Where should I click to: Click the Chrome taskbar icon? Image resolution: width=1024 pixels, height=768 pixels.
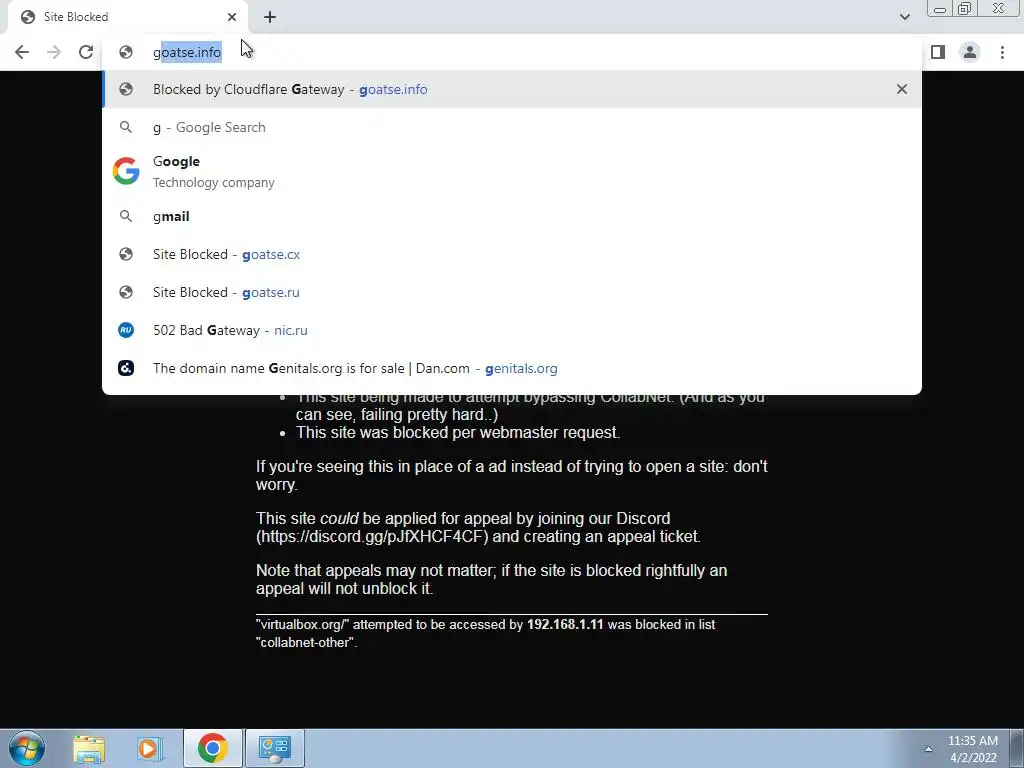pyautogui.click(x=212, y=748)
